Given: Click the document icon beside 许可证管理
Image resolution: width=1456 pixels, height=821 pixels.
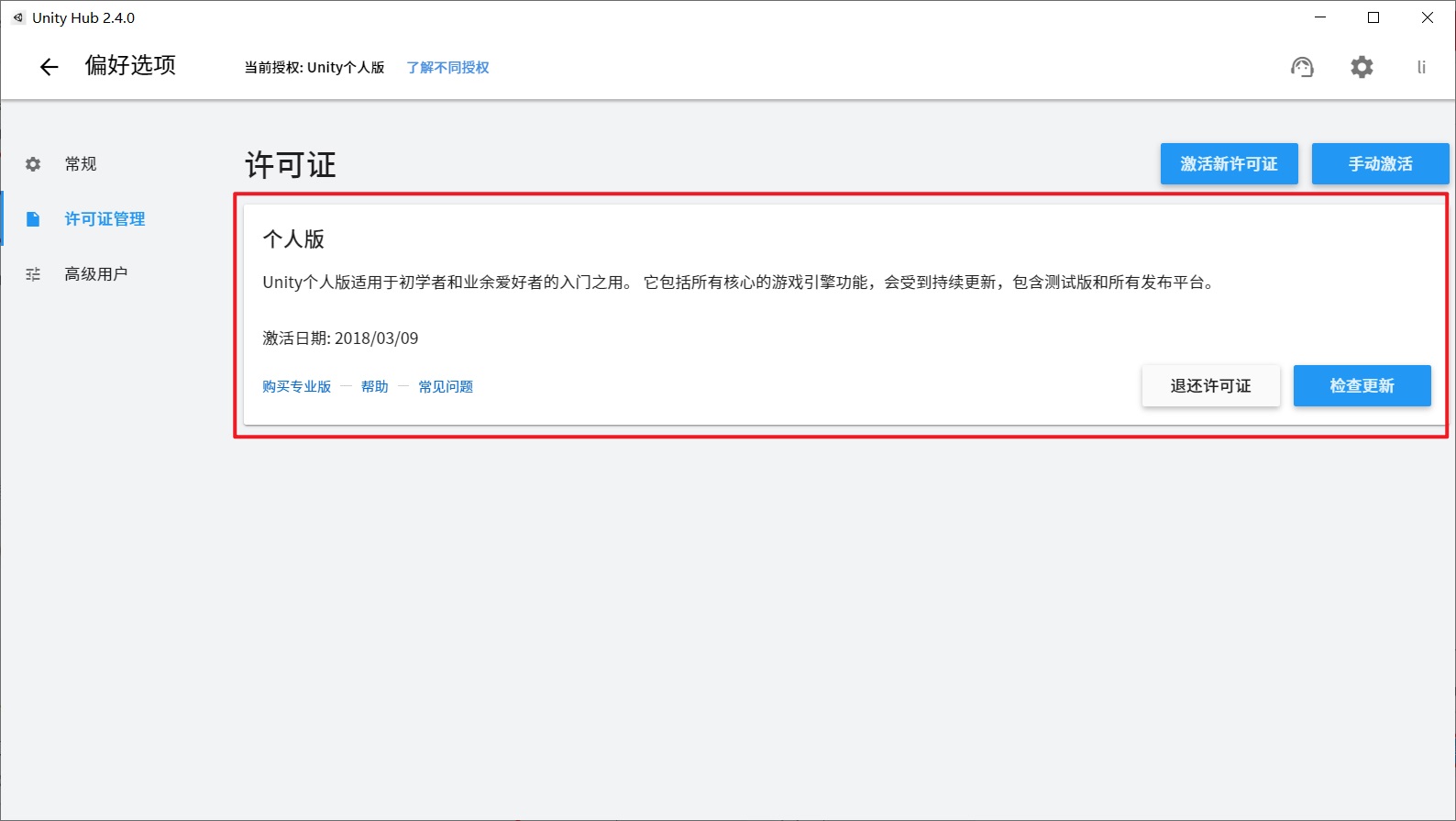Looking at the screenshot, I should click(x=33, y=219).
